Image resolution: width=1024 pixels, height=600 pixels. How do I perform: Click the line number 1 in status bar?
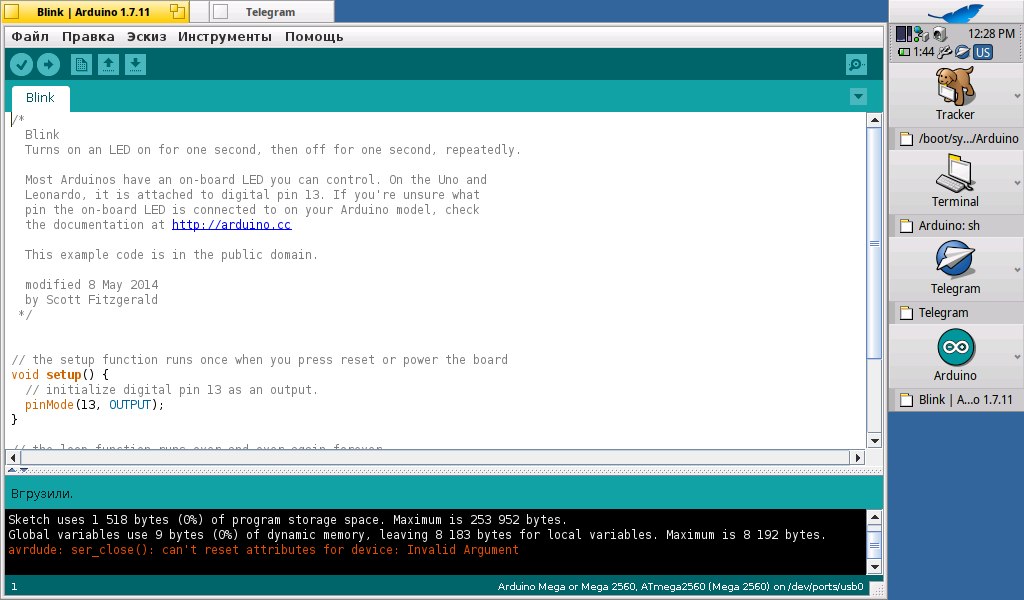pos(14,586)
